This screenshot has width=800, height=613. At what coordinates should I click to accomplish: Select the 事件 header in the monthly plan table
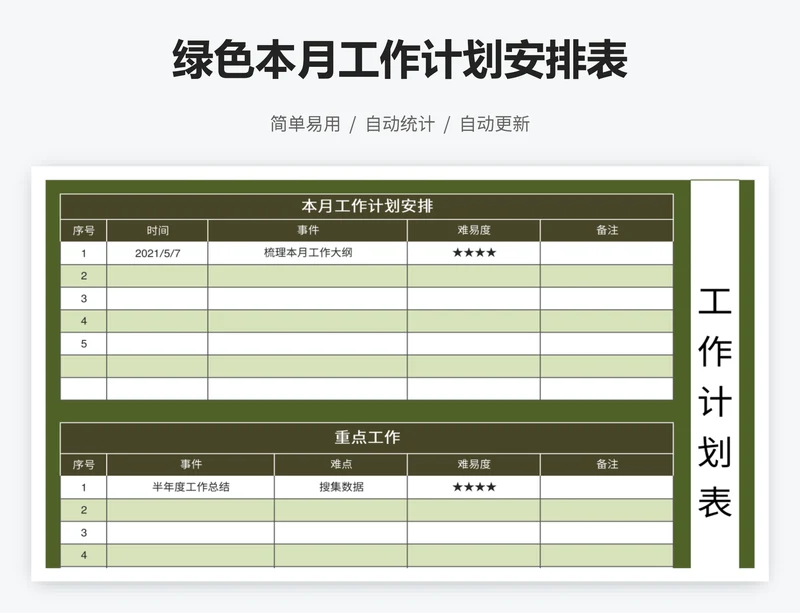coord(308,231)
